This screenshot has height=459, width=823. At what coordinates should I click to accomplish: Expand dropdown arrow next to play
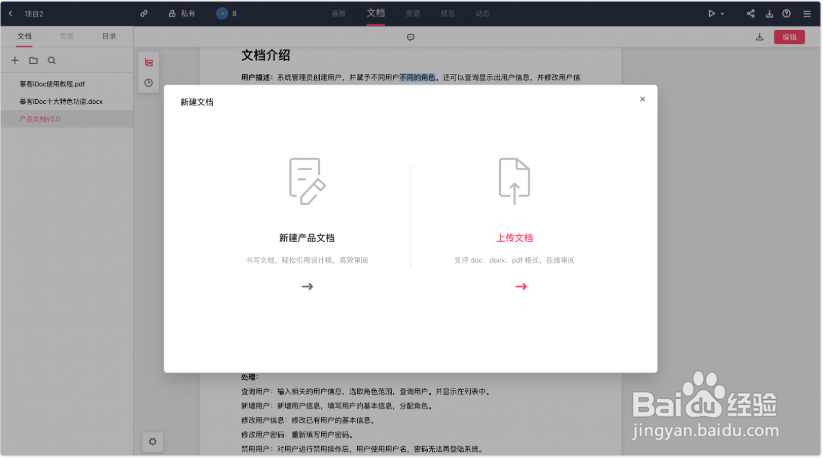click(722, 14)
